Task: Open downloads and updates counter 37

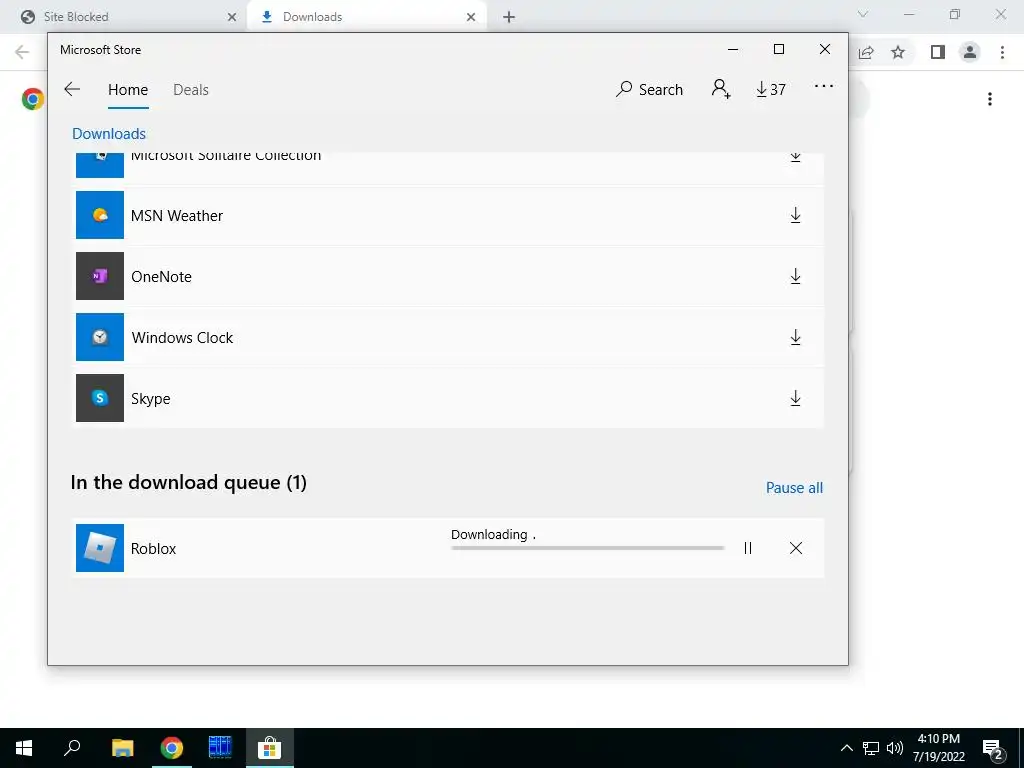Action: tap(771, 89)
